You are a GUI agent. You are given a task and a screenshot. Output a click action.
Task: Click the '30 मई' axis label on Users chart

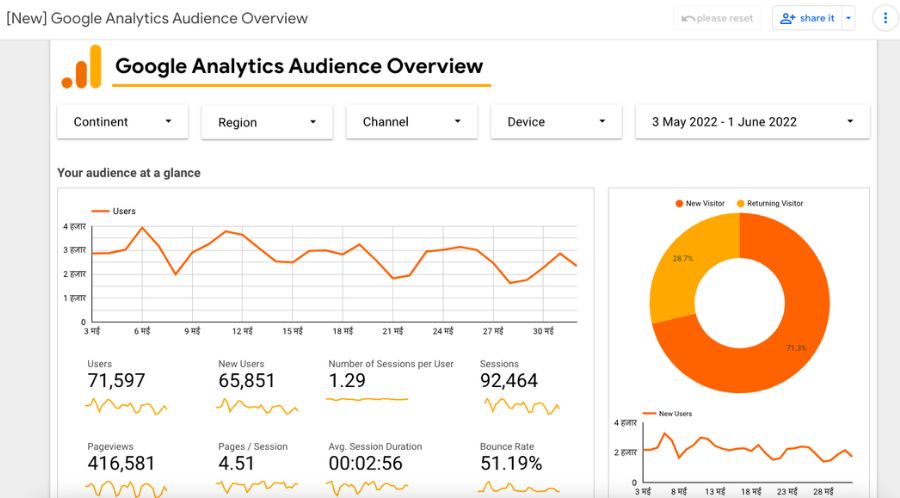(x=543, y=331)
